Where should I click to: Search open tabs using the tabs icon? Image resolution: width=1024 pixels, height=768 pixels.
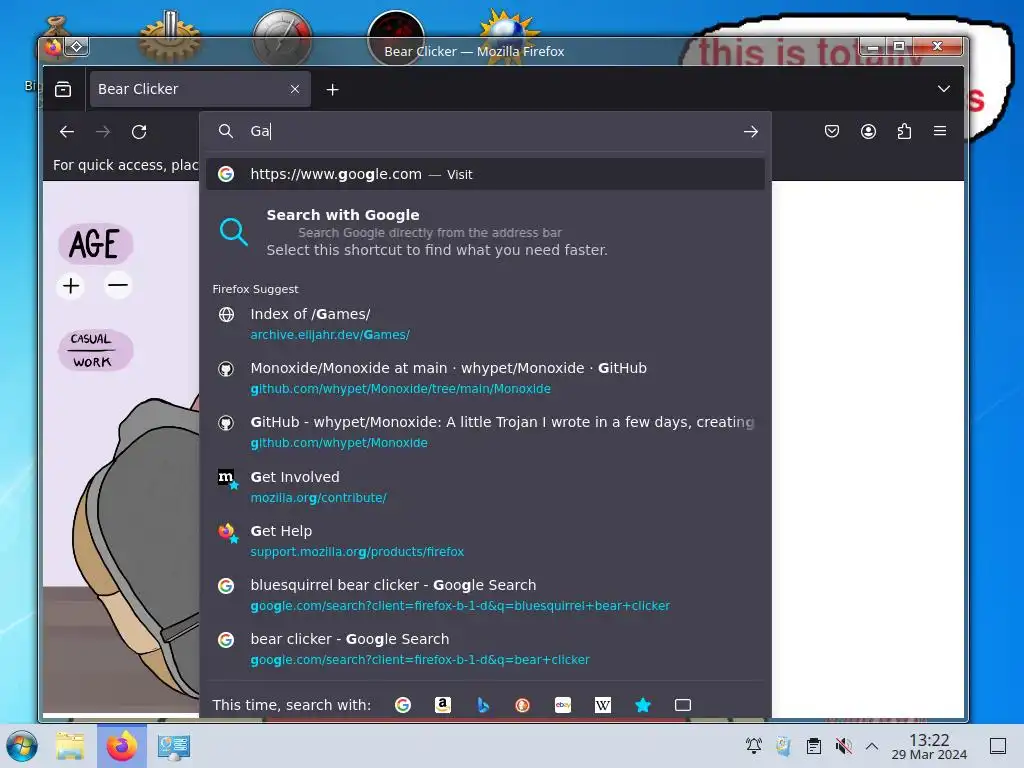coord(682,705)
